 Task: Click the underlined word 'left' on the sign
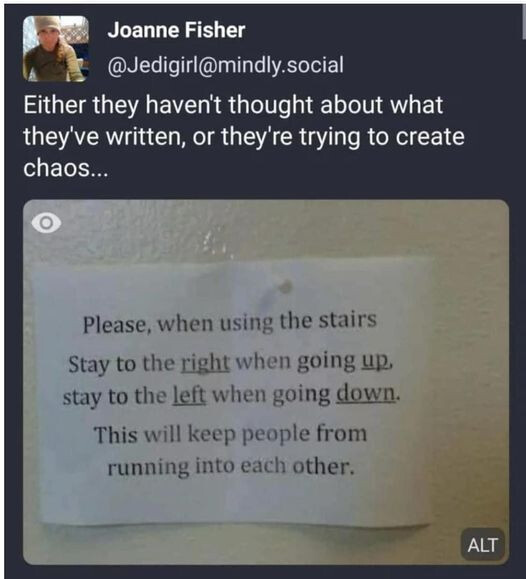coord(189,395)
